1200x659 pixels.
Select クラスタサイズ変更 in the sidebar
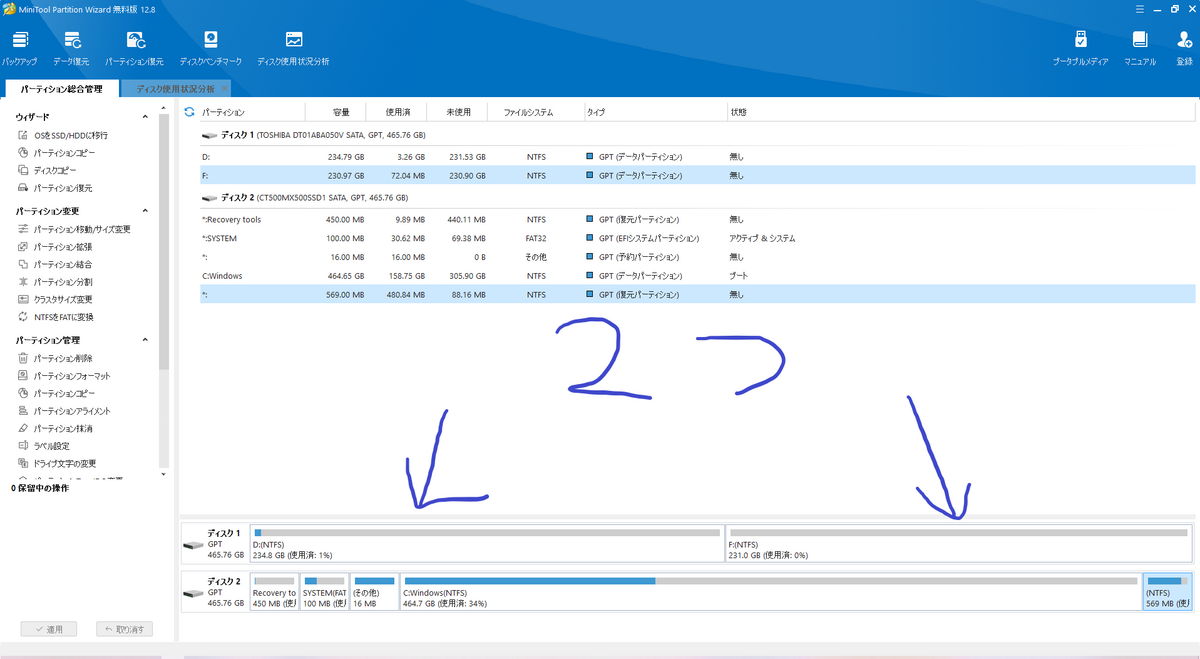point(56,299)
